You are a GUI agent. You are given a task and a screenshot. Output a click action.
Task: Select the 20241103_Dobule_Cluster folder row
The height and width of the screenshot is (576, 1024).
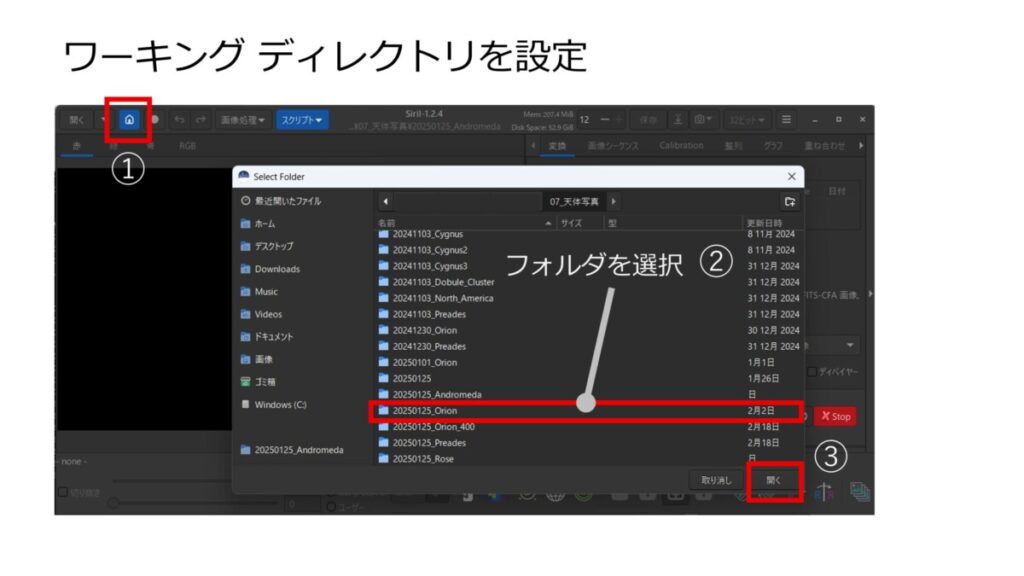(x=587, y=282)
